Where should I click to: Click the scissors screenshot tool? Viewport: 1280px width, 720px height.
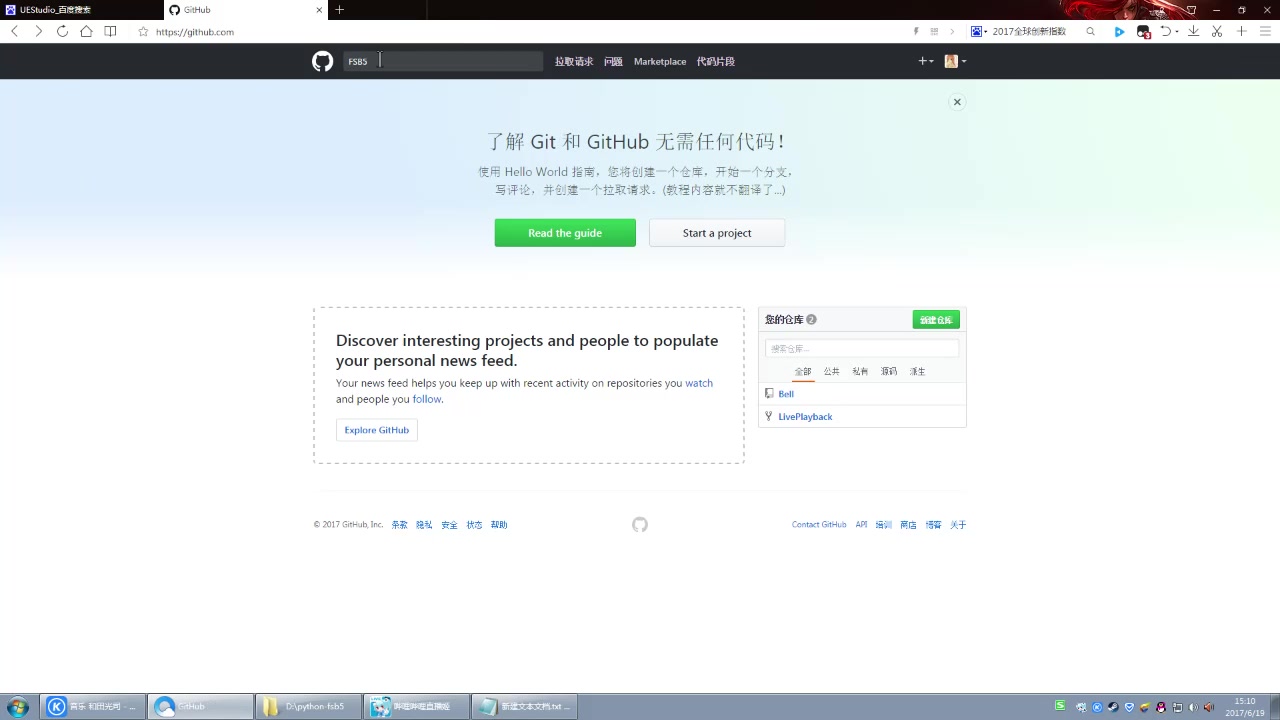click(x=1217, y=32)
